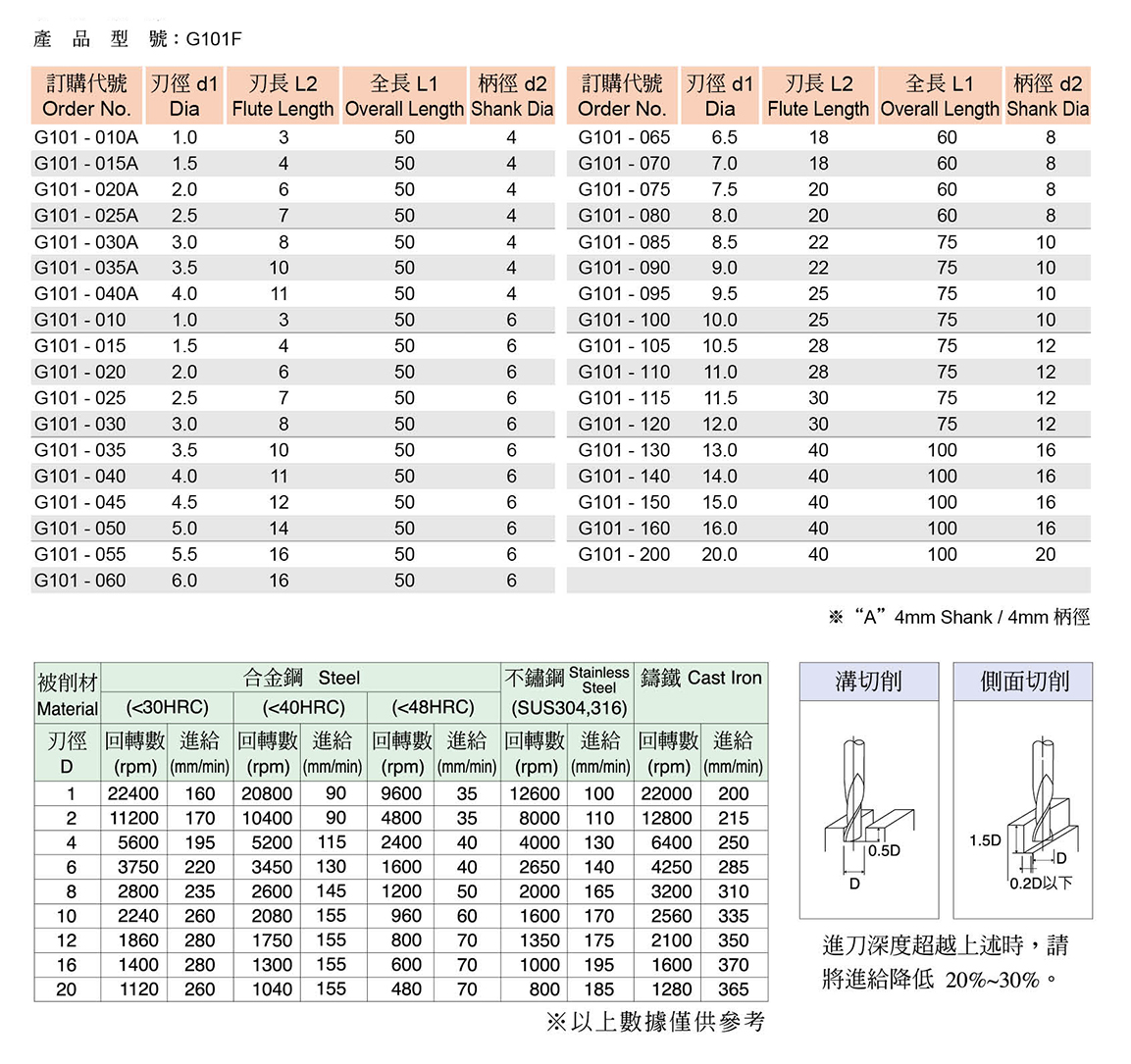Click the 以上數據僅供參考 disclaimer note
The height and width of the screenshot is (1064, 1131).
coord(655,1022)
